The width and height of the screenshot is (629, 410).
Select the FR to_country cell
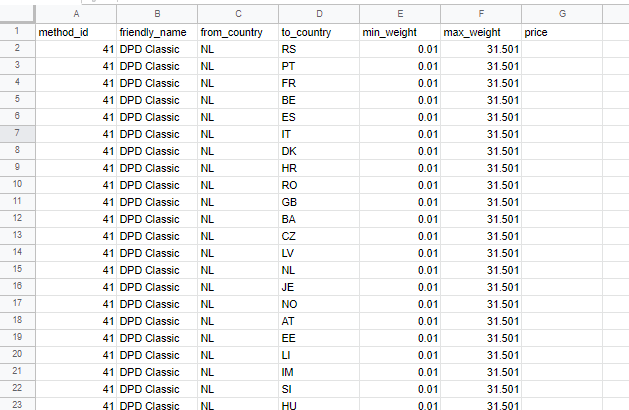click(319, 83)
